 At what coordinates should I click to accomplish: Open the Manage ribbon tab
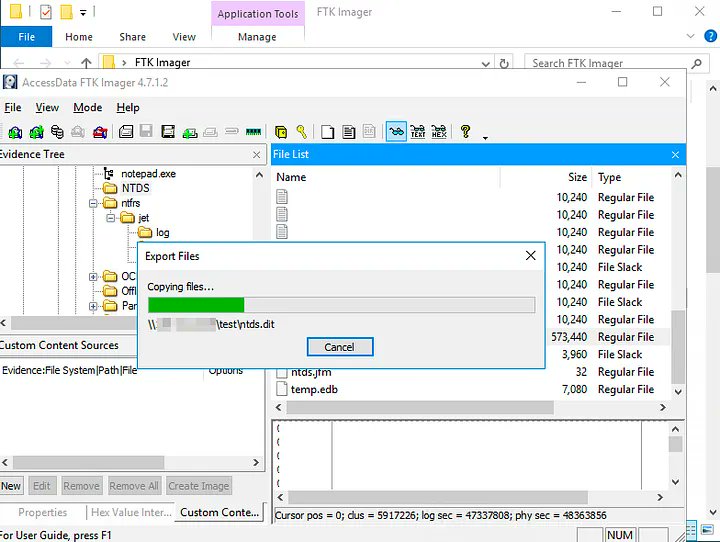point(257,37)
